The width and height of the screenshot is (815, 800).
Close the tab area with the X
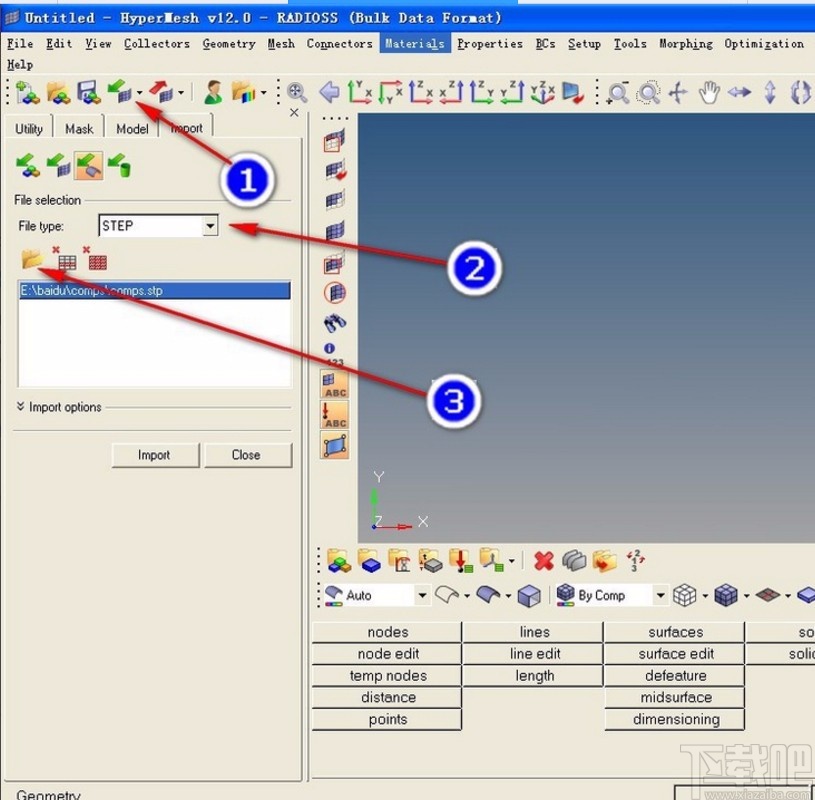[294, 112]
